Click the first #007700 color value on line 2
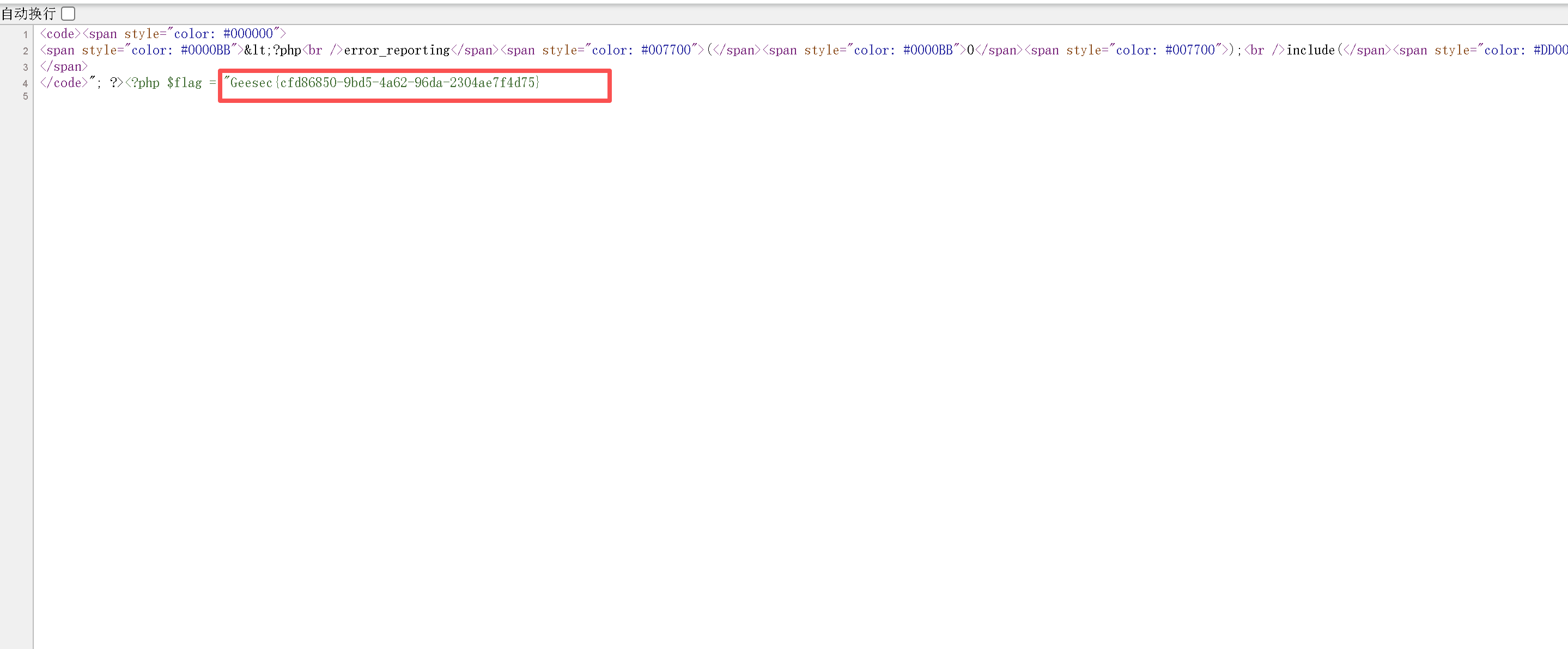 [x=665, y=51]
